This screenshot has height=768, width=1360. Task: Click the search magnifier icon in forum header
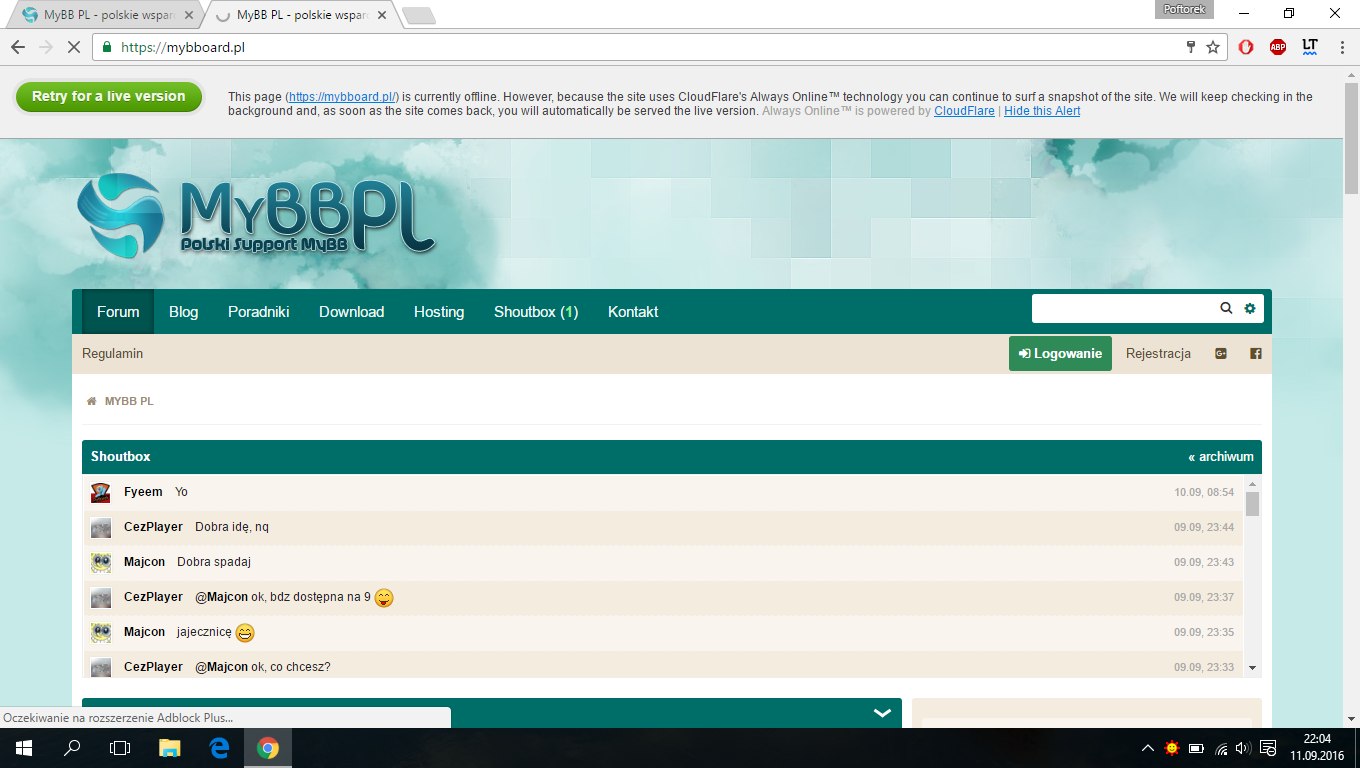1226,309
